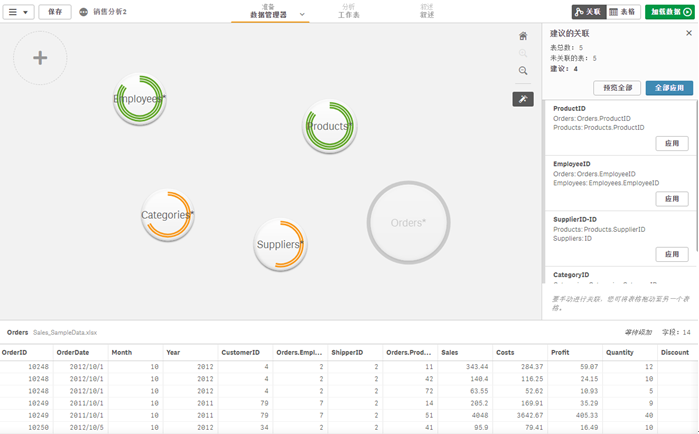The width and height of the screenshot is (699, 434).
Task: Click the 字段: 14 field count
Action: (x=676, y=332)
